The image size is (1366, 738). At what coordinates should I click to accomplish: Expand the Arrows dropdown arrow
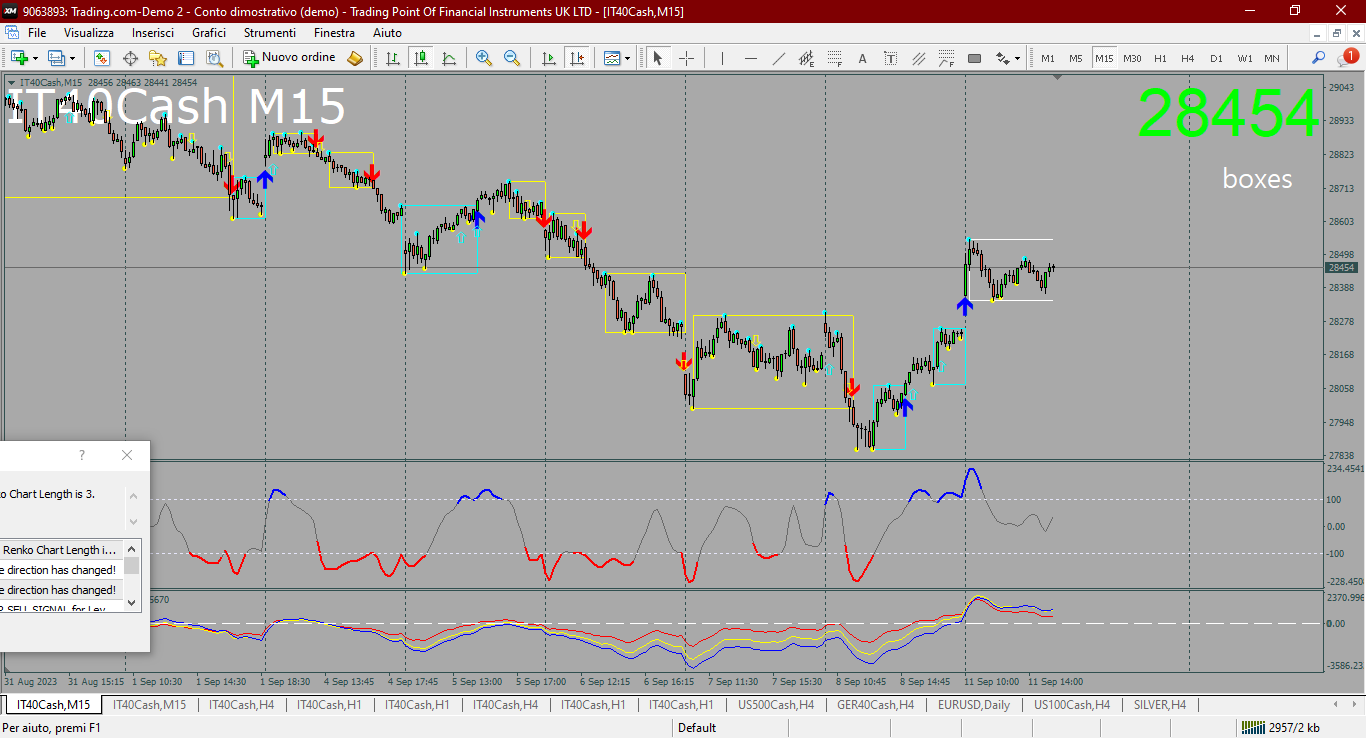[x=1017, y=58]
